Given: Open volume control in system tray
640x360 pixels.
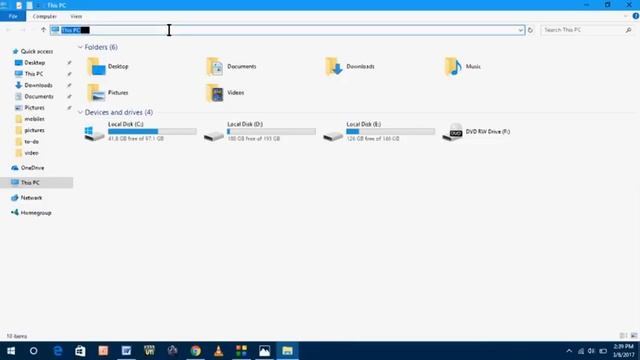Looking at the screenshot, I should click(x=591, y=351).
